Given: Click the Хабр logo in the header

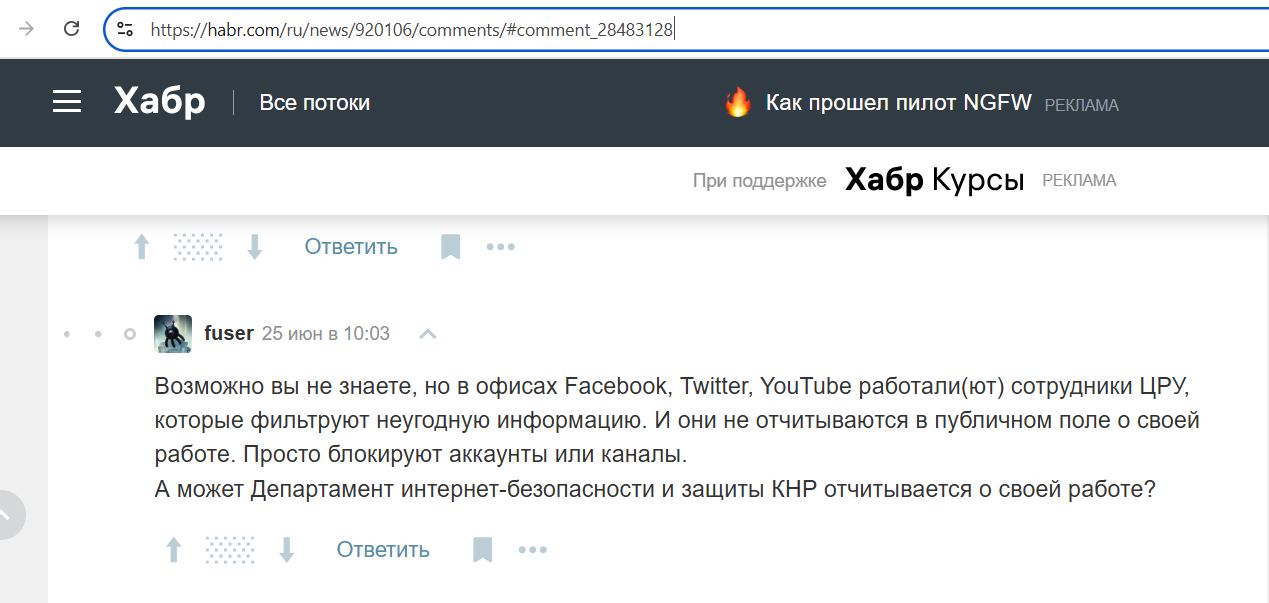Looking at the screenshot, I should tap(159, 102).
